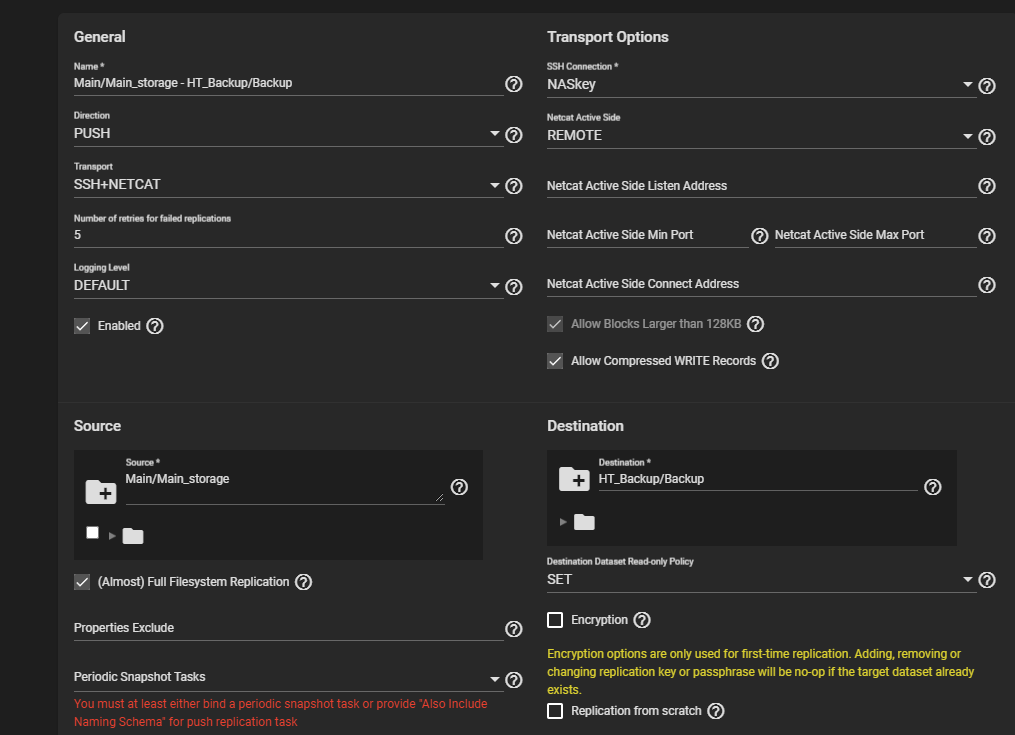The width and height of the screenshot is (1015, 735).
Task: Show the Transport field help tooltip
Action: click(x=513, y=186)
